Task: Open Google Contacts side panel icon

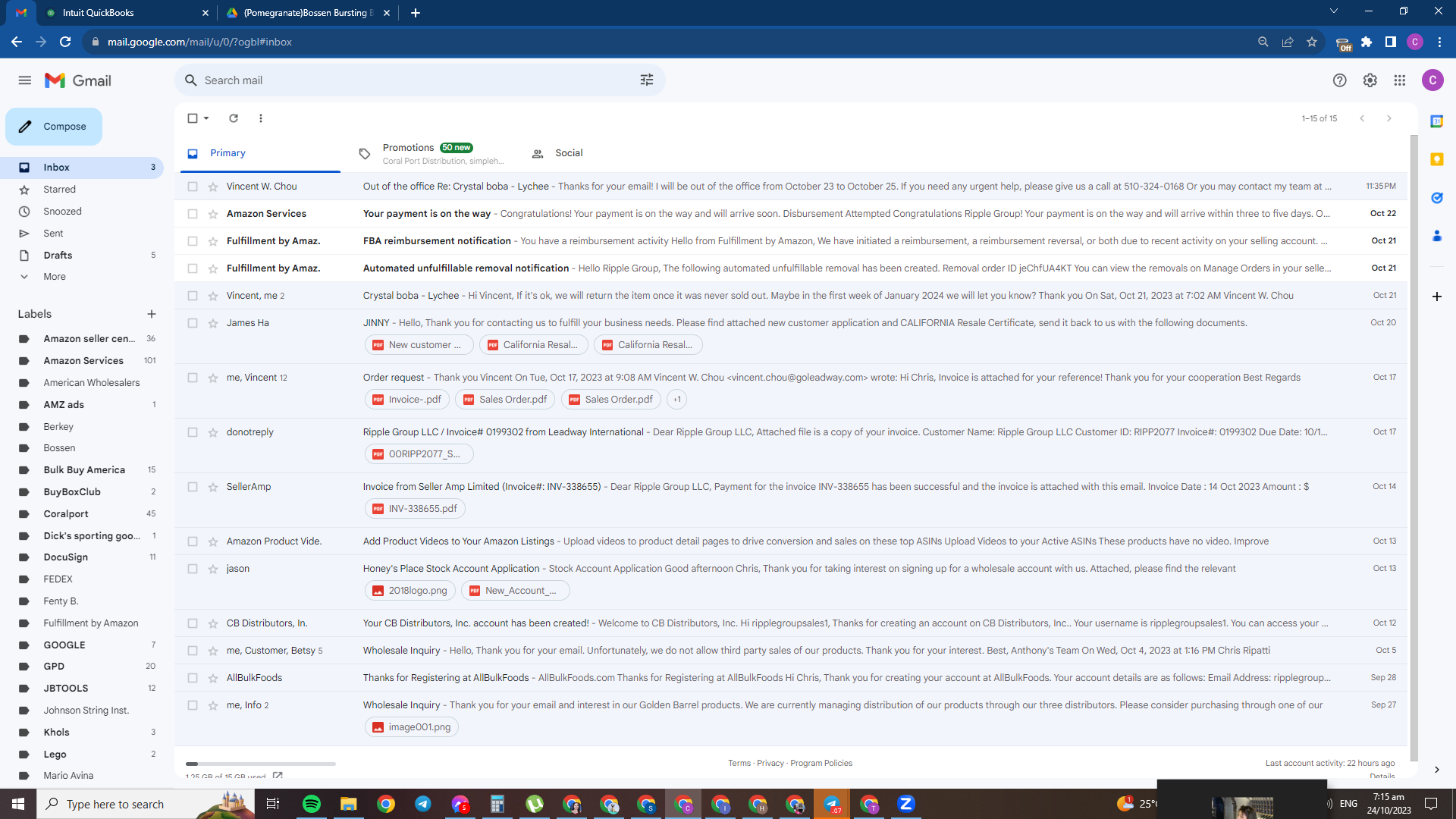Action: pos(1436,236)
